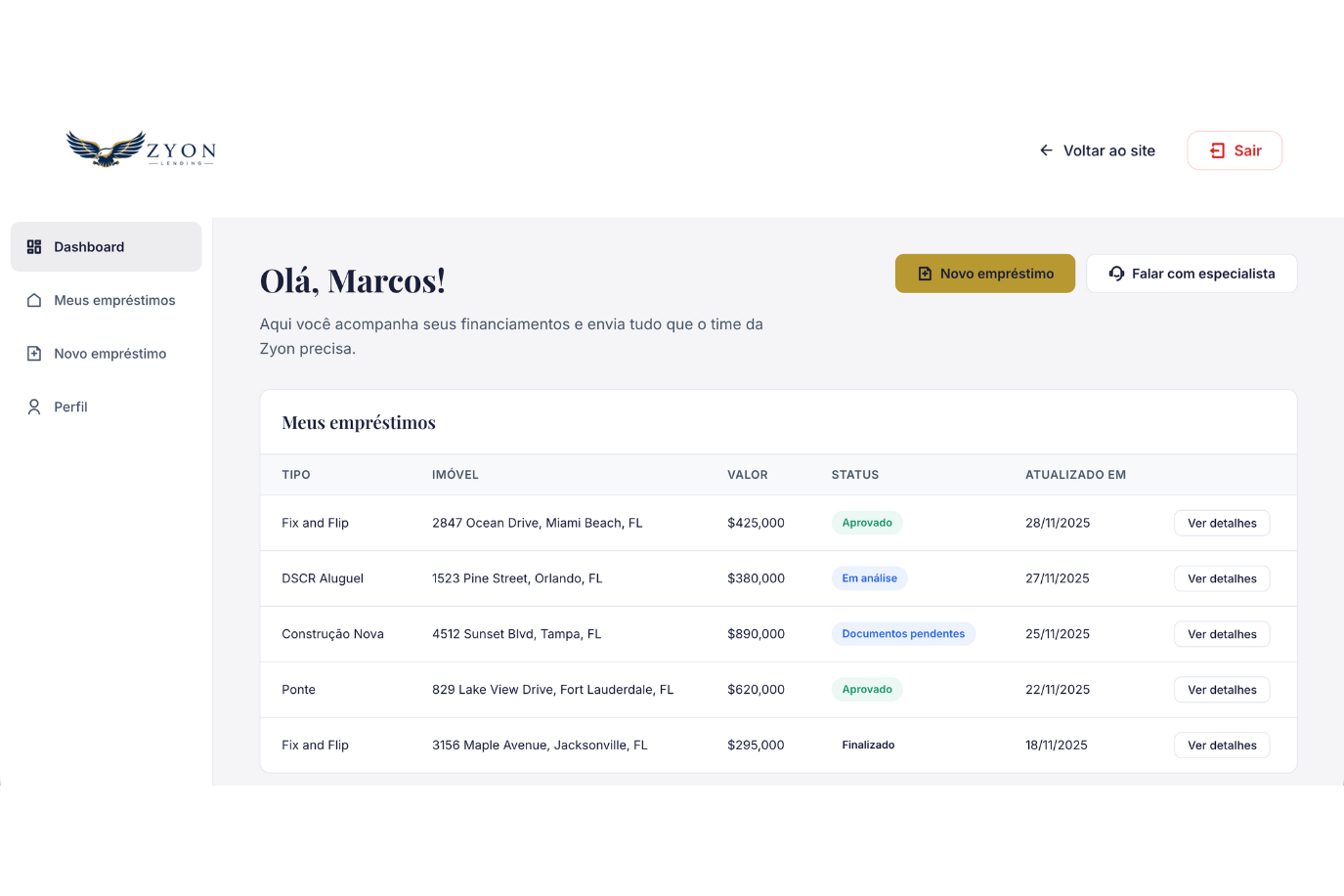Click the Documentos pendentes status badge
Image resolution: width=1344 pixels, height=896 pixels.
click(903, 633)
